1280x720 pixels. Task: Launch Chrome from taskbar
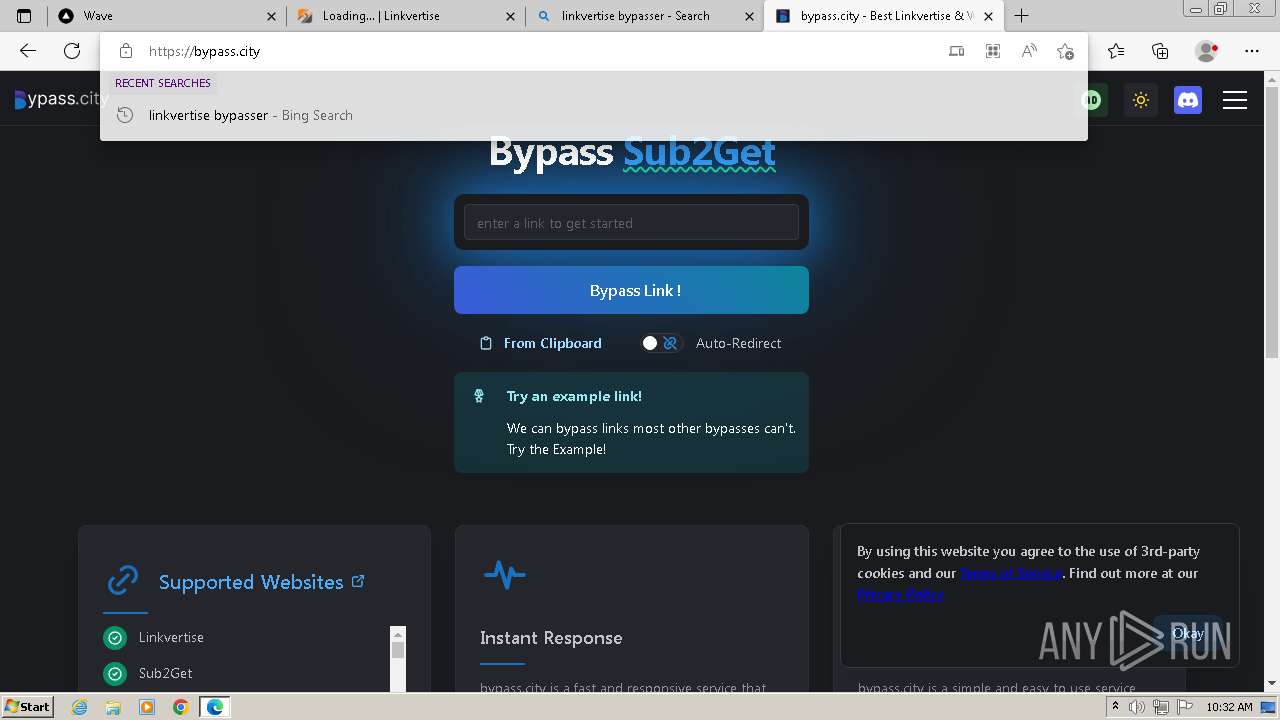(x=180, y=707)
